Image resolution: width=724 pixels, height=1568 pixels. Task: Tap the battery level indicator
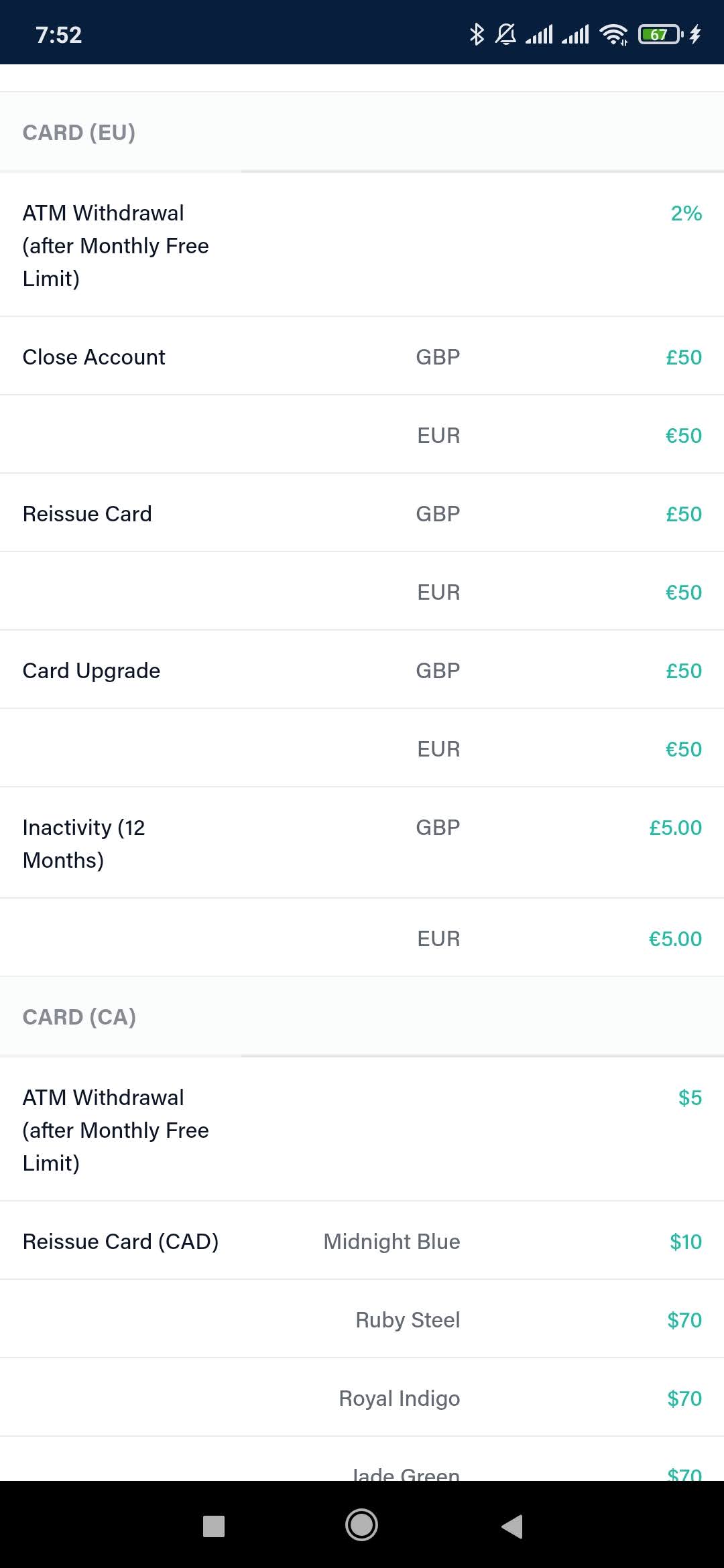[660, 34]
